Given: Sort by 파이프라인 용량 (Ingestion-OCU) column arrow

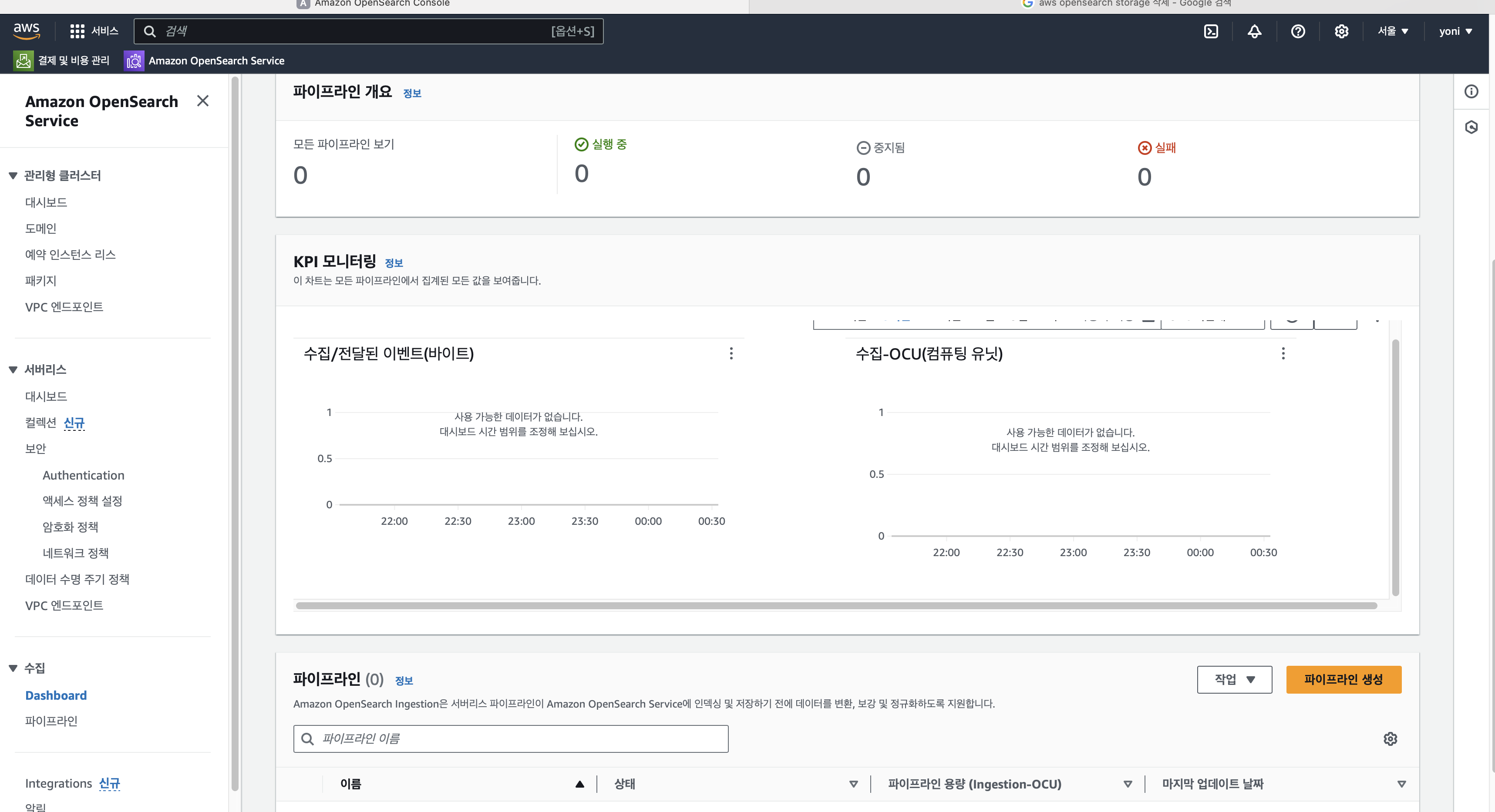Looking at the screenshot, I should pos(1128,784).
